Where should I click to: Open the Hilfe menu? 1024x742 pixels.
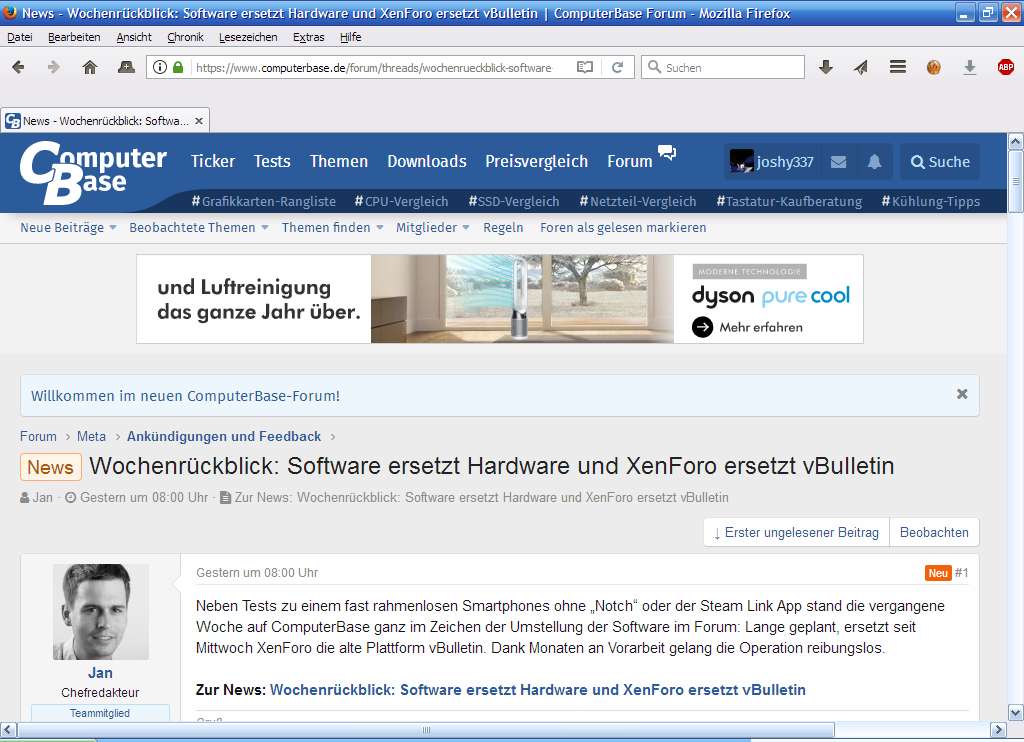tap(351, 37)
